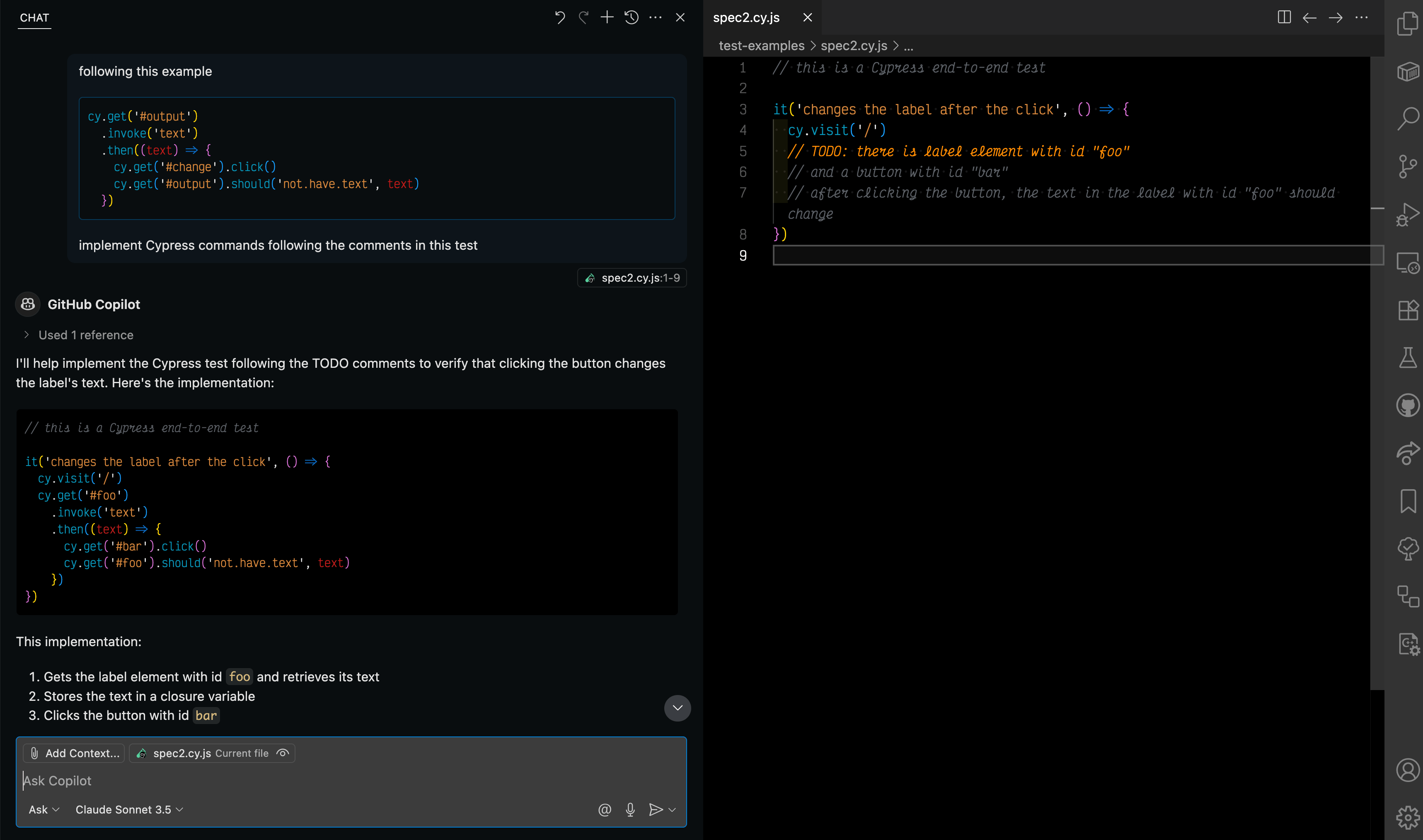Send the chat message
The height and width of the screenshot is (840, 1423).
point(655,809)
